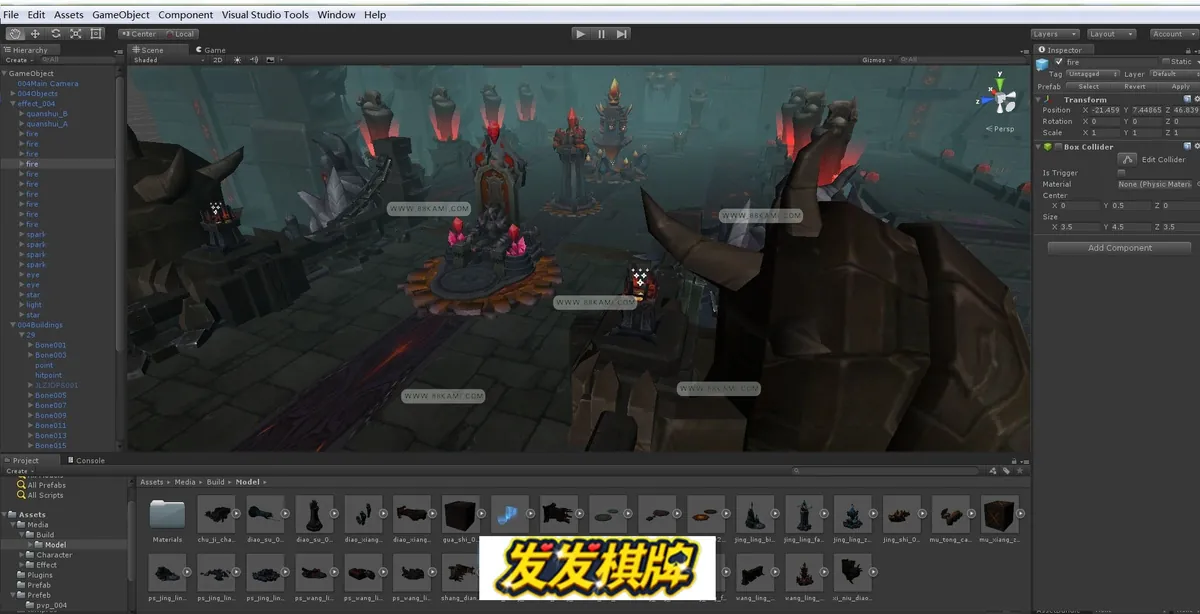1200x614 pixels.
Task: Open Transform component gear menu
Action: pos(1196,99)
